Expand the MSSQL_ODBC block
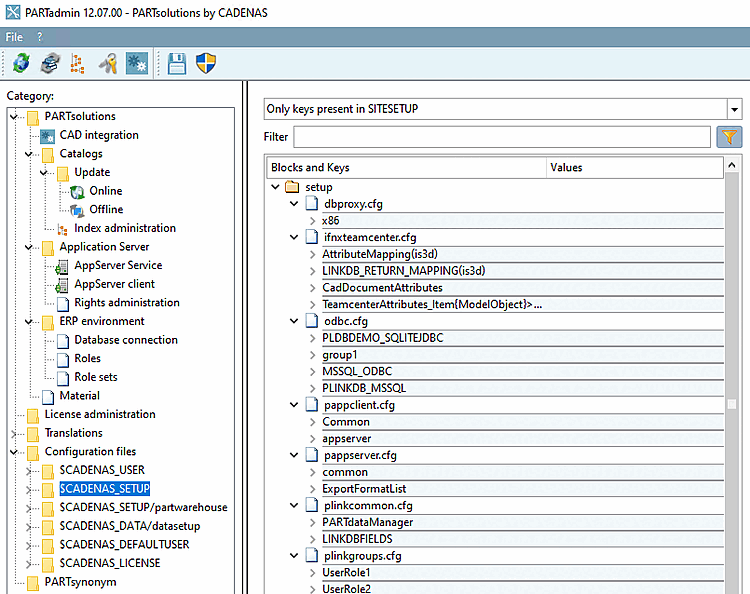This screenshot has width=750, height=594. click(x=311, y=371)
